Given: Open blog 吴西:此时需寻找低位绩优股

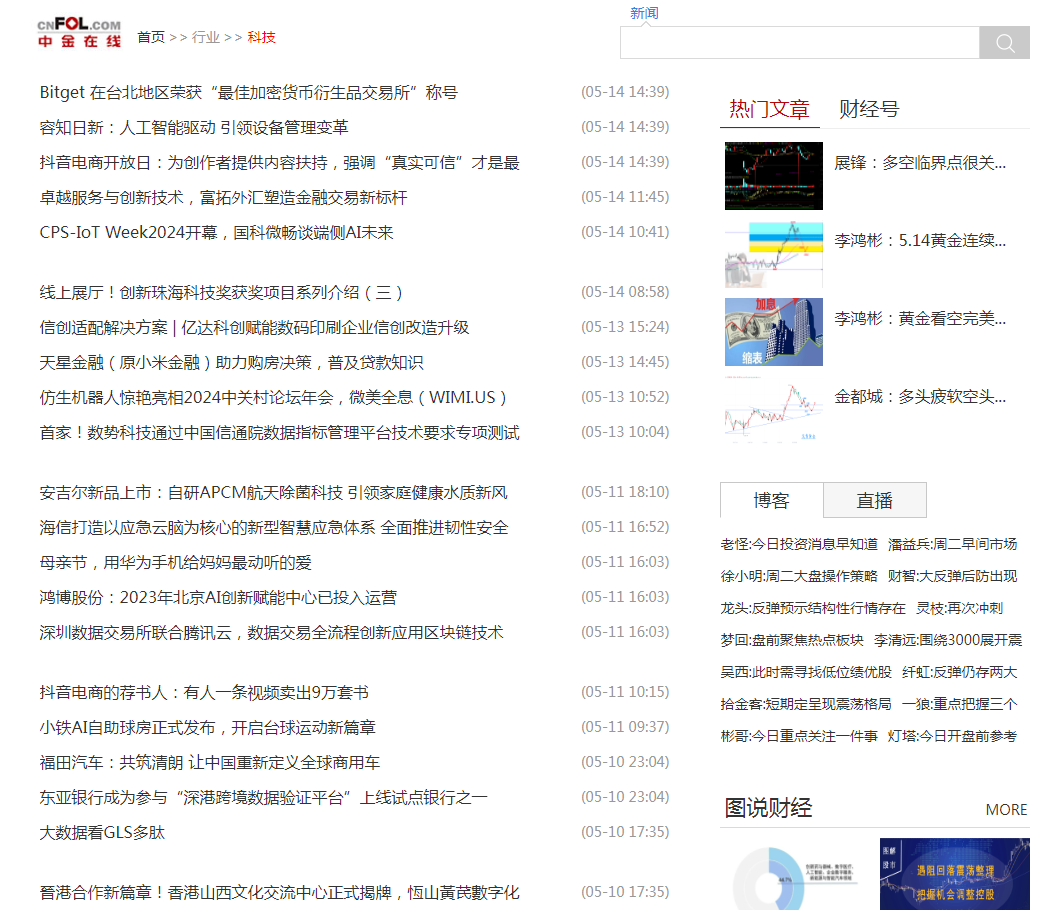Looking at the screenshot, I should coord(806,672).
